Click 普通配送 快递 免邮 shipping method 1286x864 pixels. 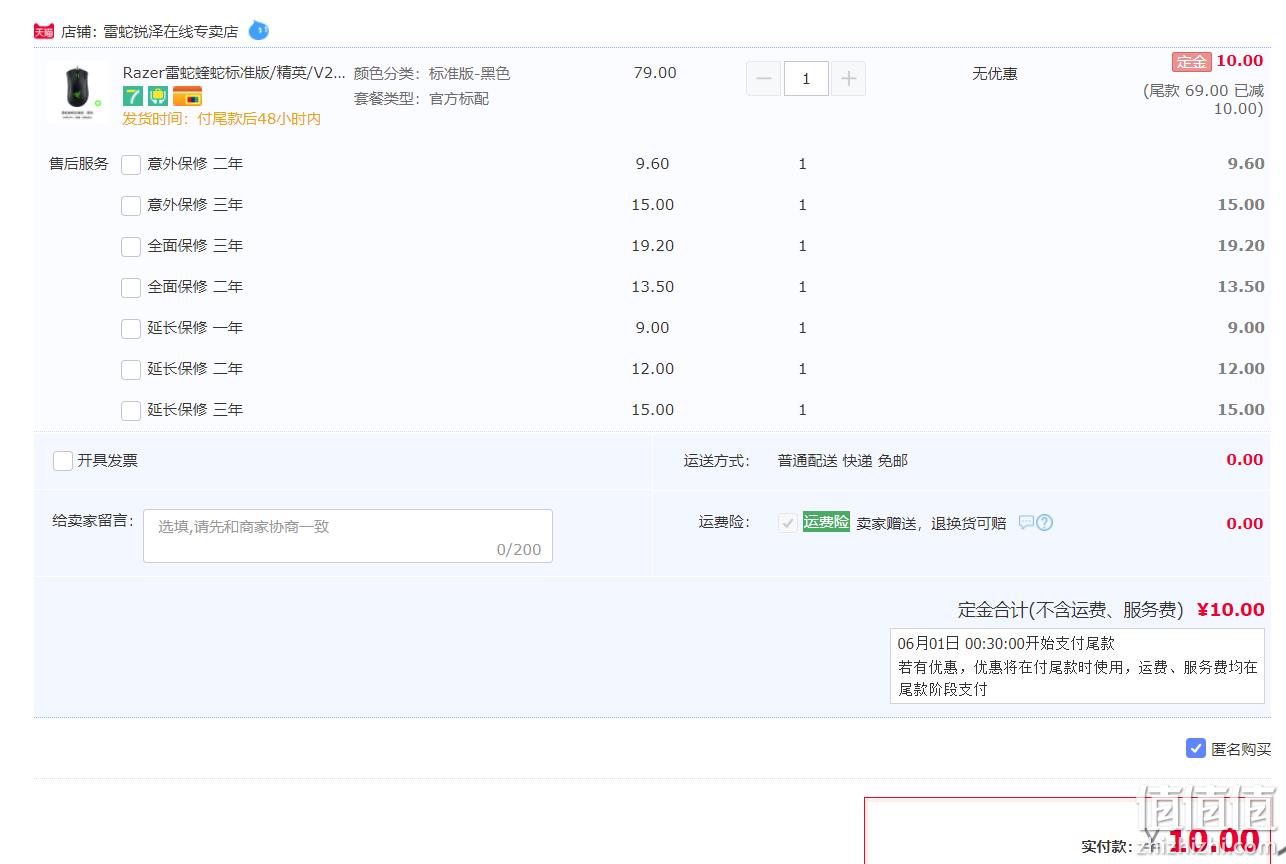pyautogui.click(x=843, y=461)
